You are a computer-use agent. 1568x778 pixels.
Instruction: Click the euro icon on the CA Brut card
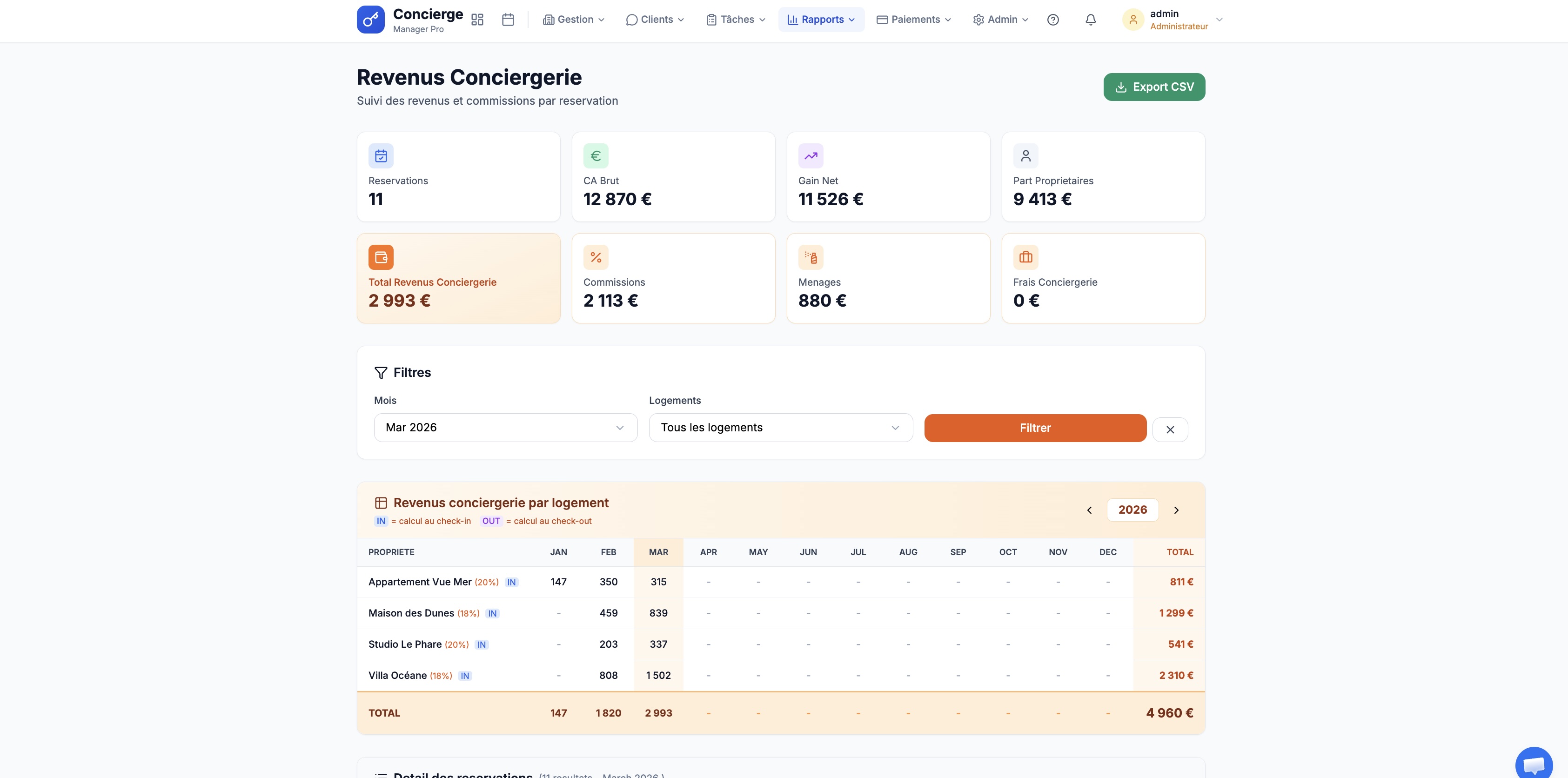[x=596, y=156]
